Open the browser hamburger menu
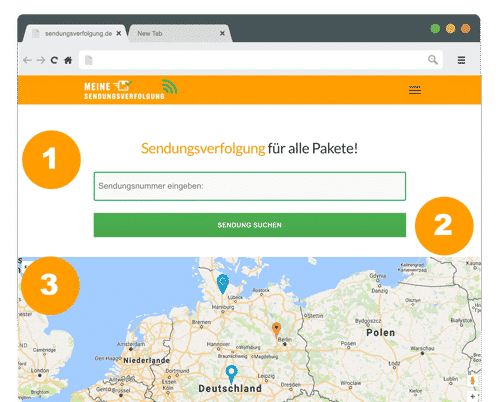Viewport: 500px width, 402px height. pos(461,60)
